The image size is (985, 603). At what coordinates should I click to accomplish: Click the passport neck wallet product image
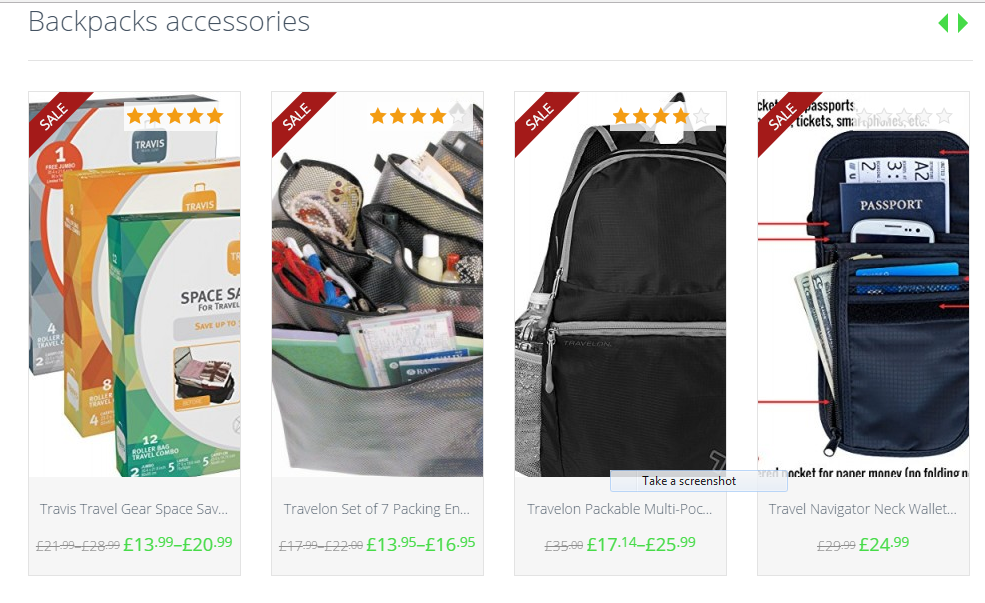864,284
